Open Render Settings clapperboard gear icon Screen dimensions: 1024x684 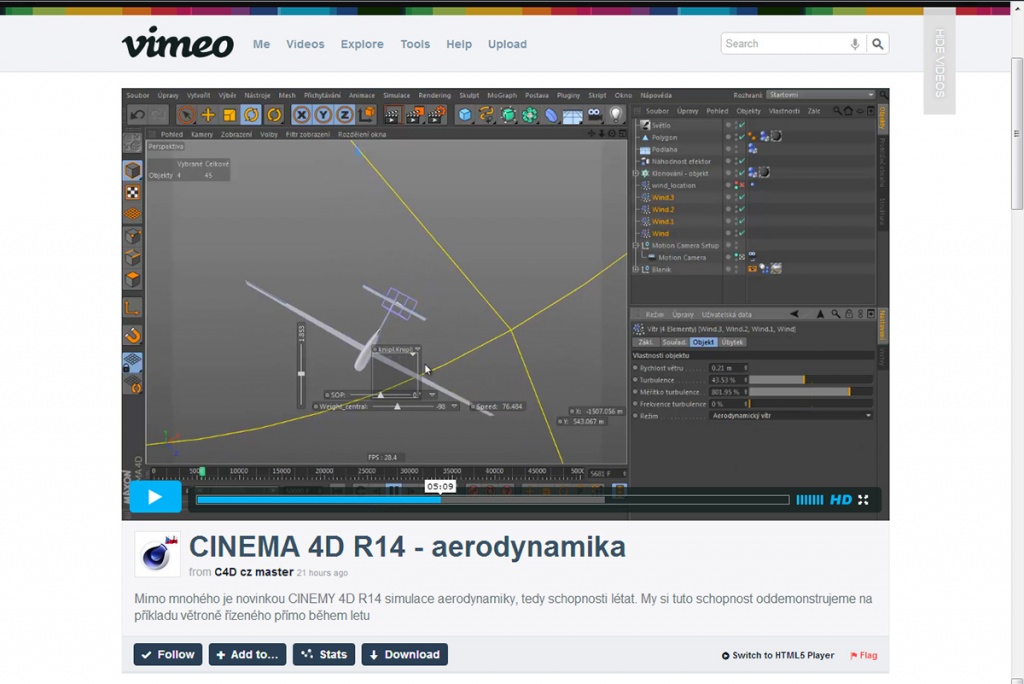pos(436,115)
